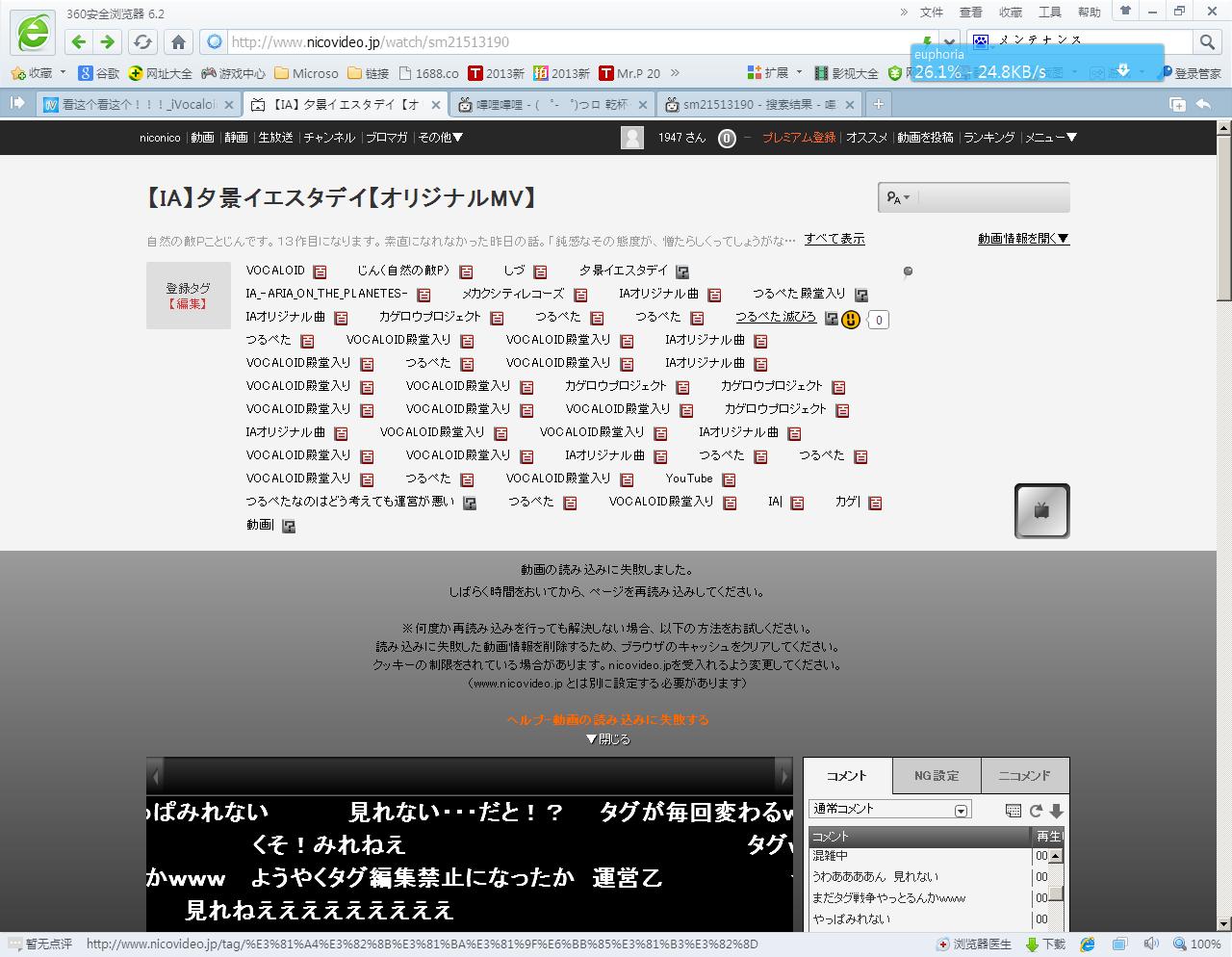Click the 【編集】 tag edit link
Screen dimensions: 1232x957
point(188,304)
